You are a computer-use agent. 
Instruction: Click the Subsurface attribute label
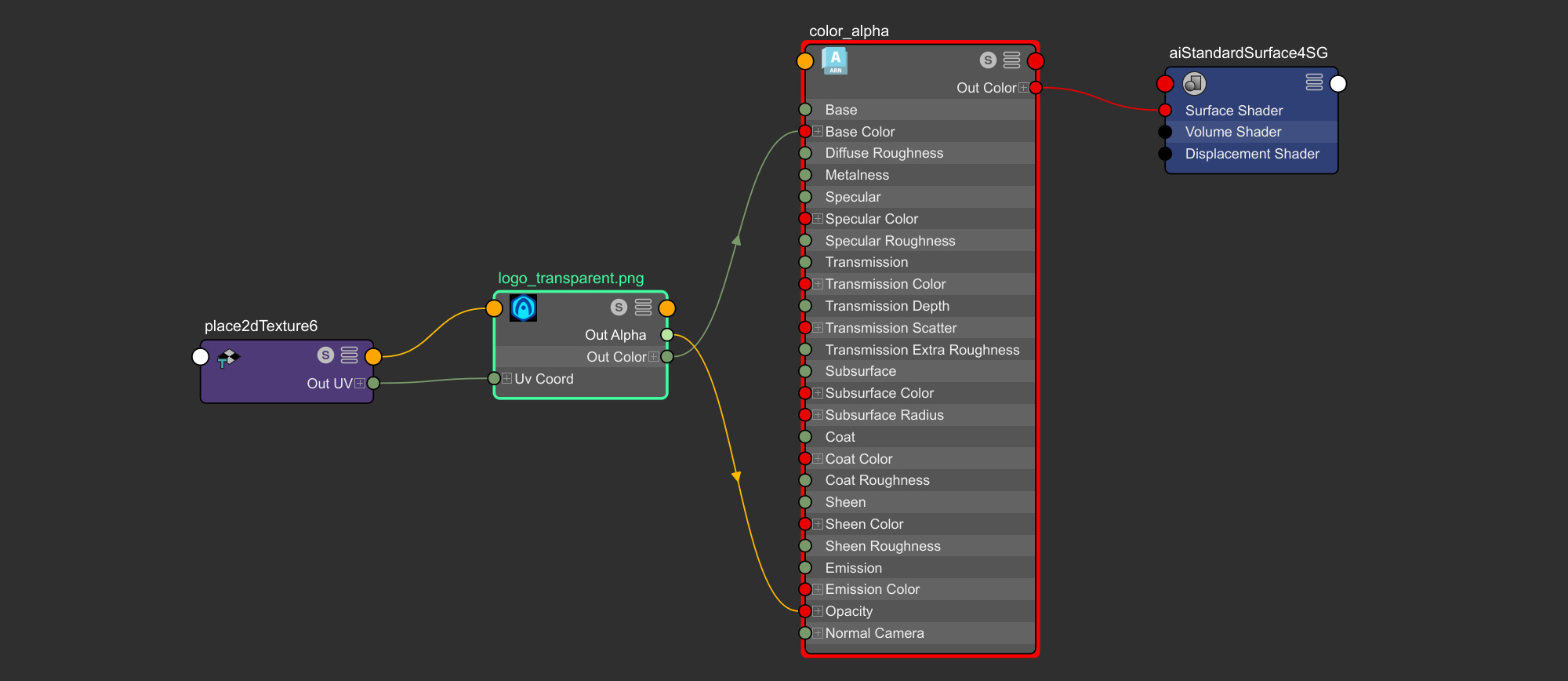click(860, 371)
